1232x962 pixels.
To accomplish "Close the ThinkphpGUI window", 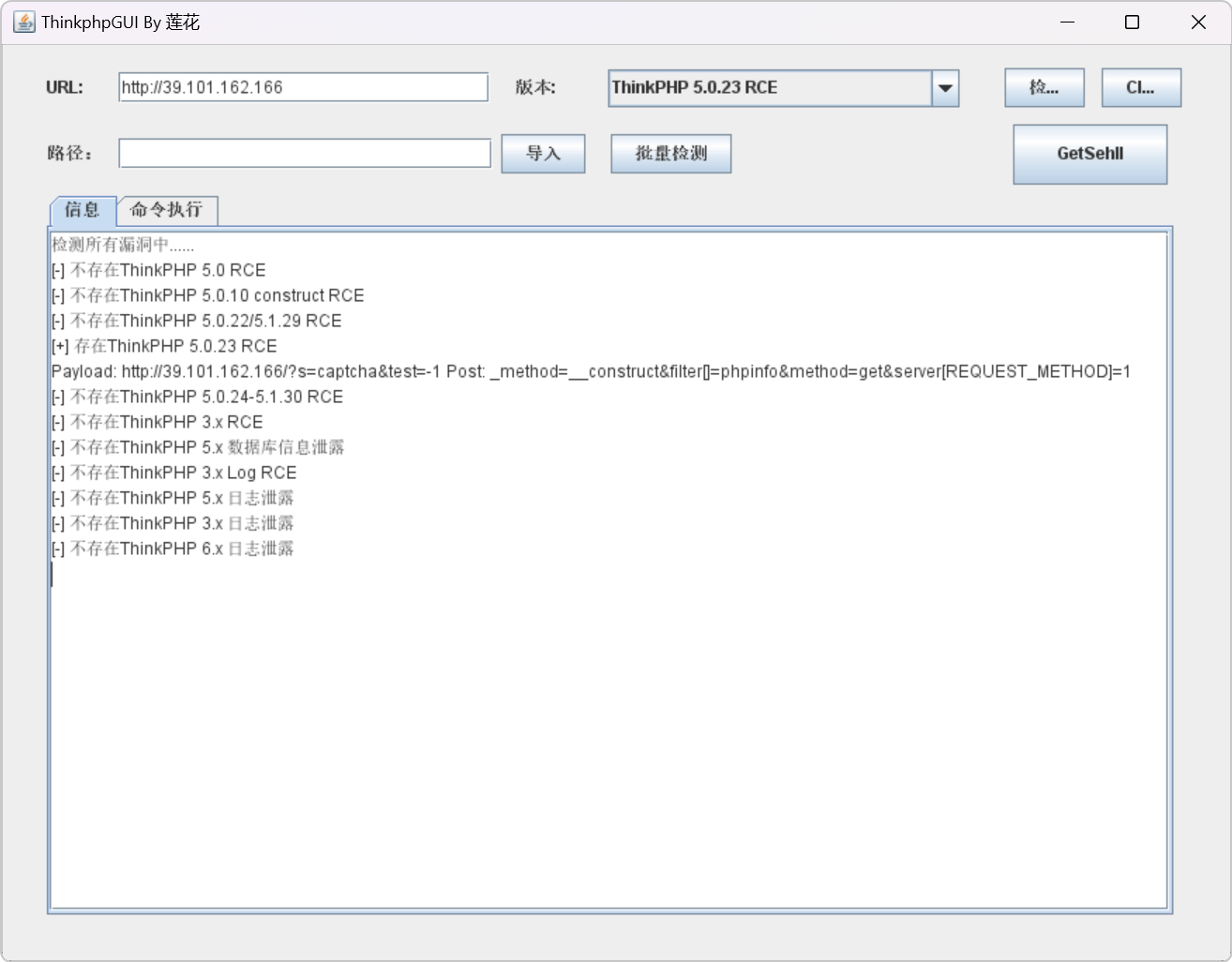I will (1198, 22).
